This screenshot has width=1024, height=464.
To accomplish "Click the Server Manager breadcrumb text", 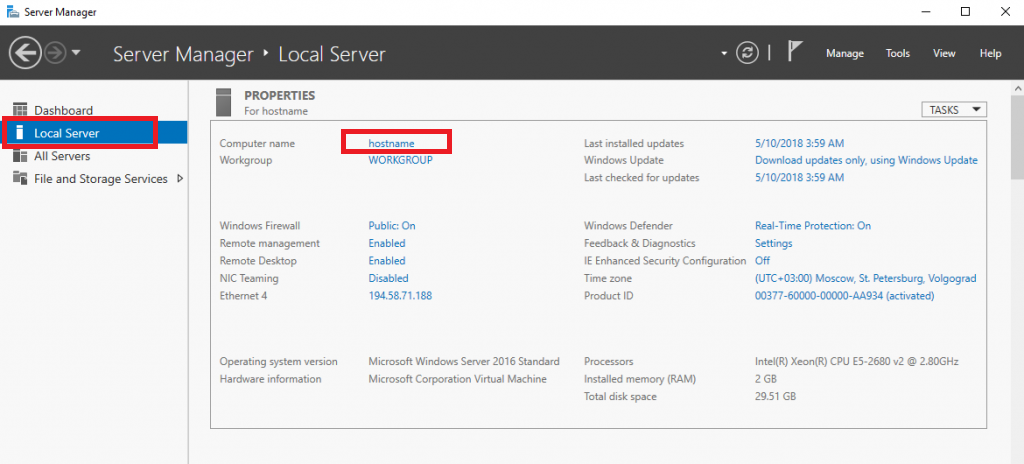I will point(183,54).
